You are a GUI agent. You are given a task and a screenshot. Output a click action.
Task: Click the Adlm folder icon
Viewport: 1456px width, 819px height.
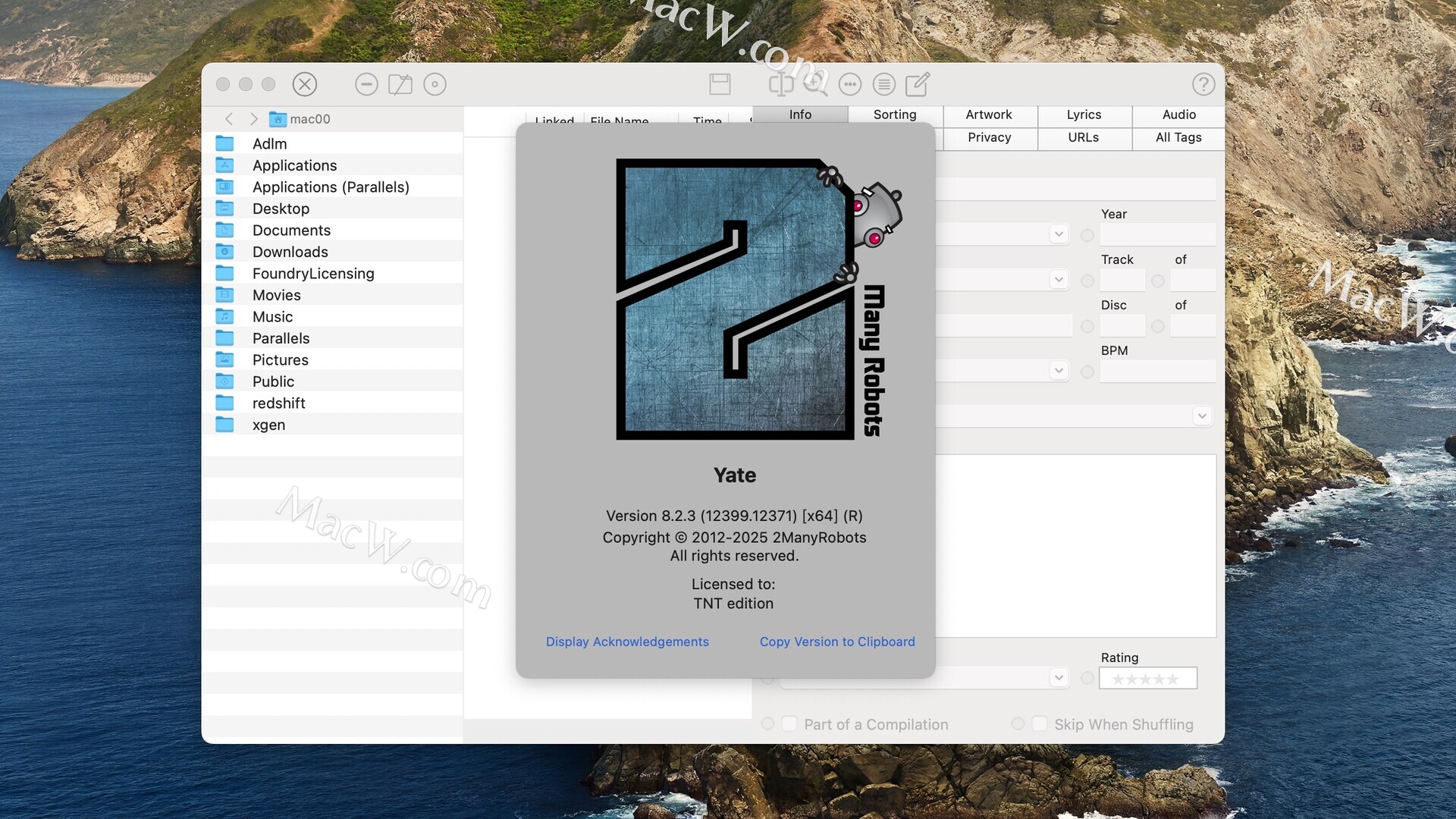tap(224, 143)
